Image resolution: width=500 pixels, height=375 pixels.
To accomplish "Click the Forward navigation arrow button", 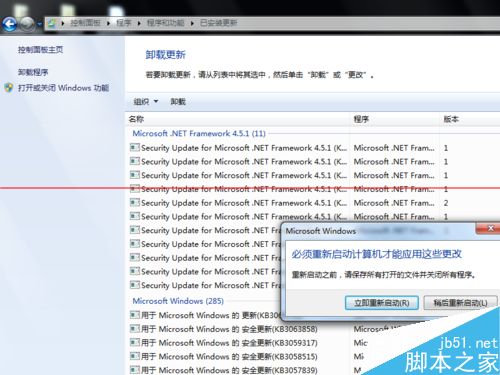I will coord(27,24).
